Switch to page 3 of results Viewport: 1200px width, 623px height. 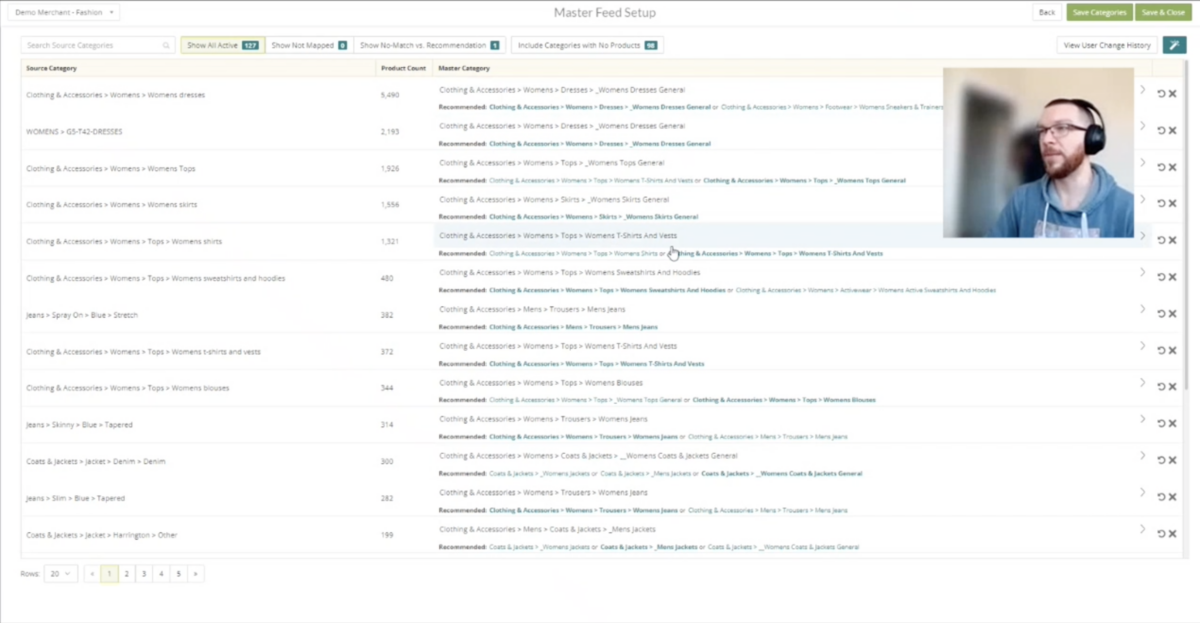click(x=142, y=573)
